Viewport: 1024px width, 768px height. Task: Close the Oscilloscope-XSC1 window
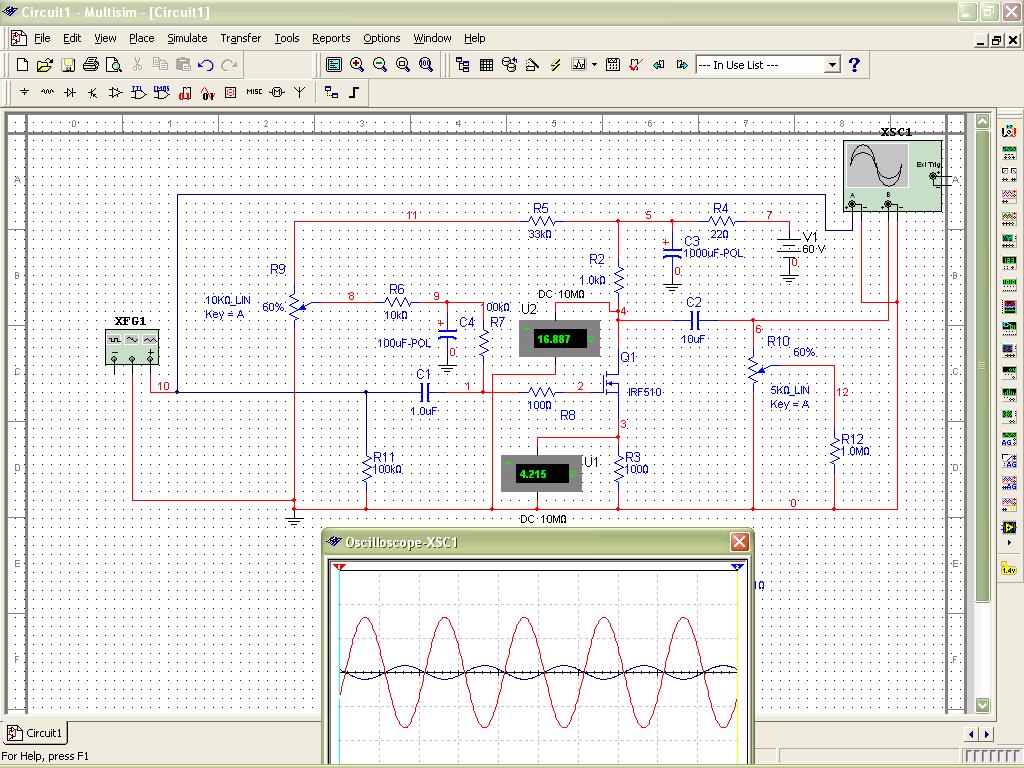tap(739, 541)
